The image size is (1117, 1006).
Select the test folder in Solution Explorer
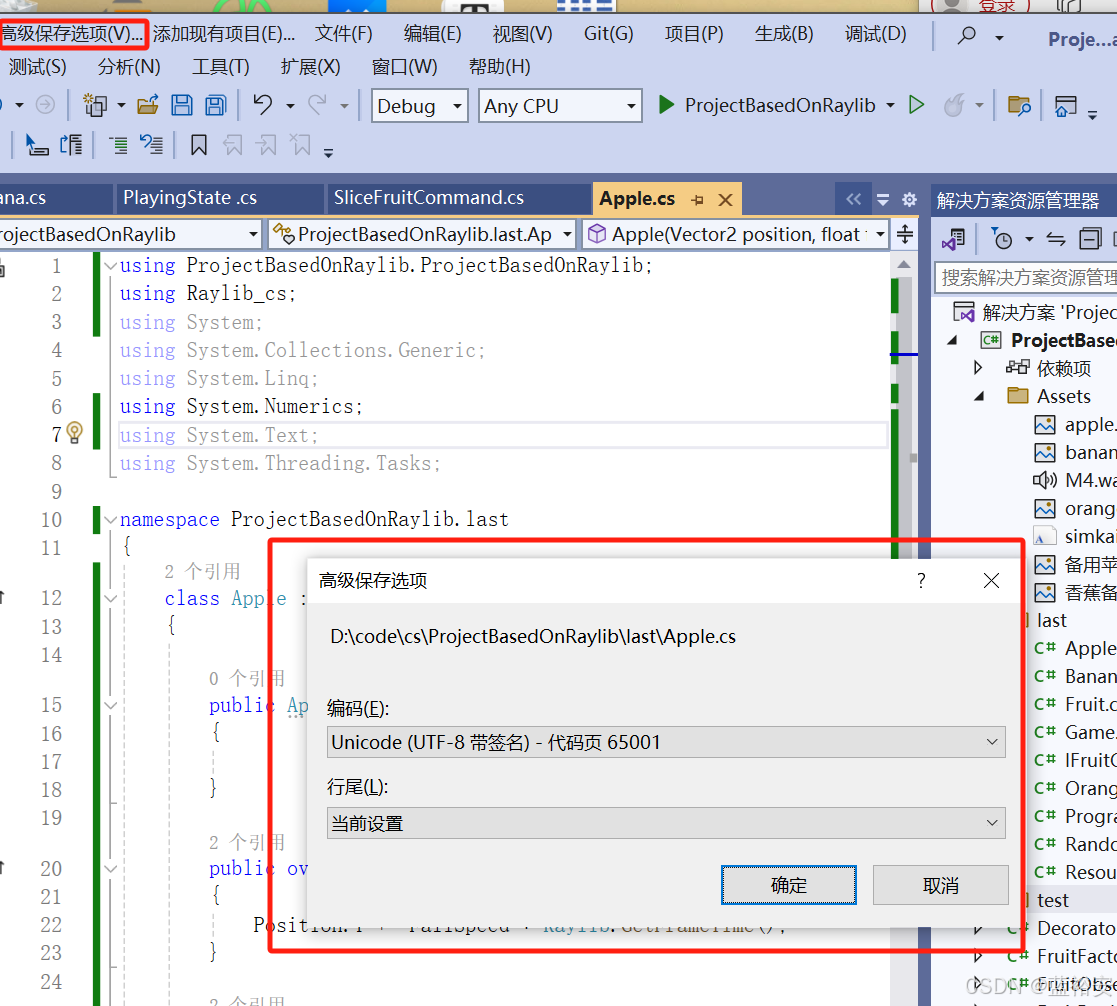click(x=1053, y=900)
